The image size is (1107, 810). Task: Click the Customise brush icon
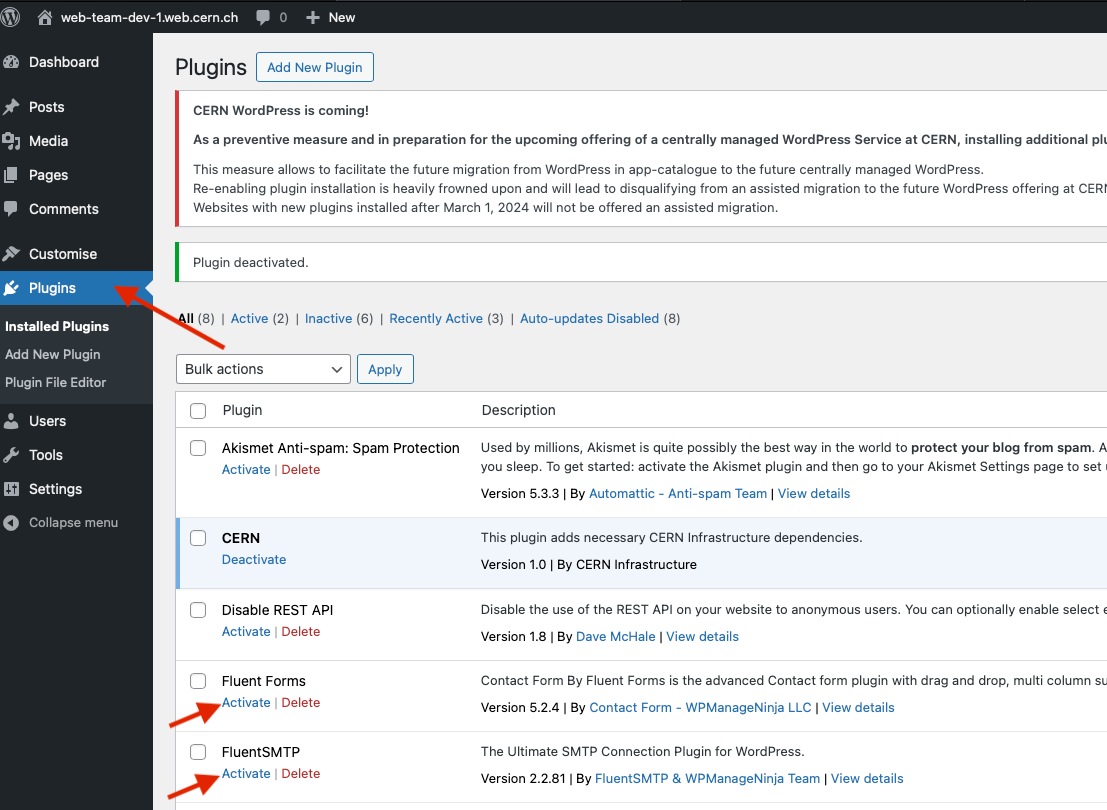click(11, 254)
